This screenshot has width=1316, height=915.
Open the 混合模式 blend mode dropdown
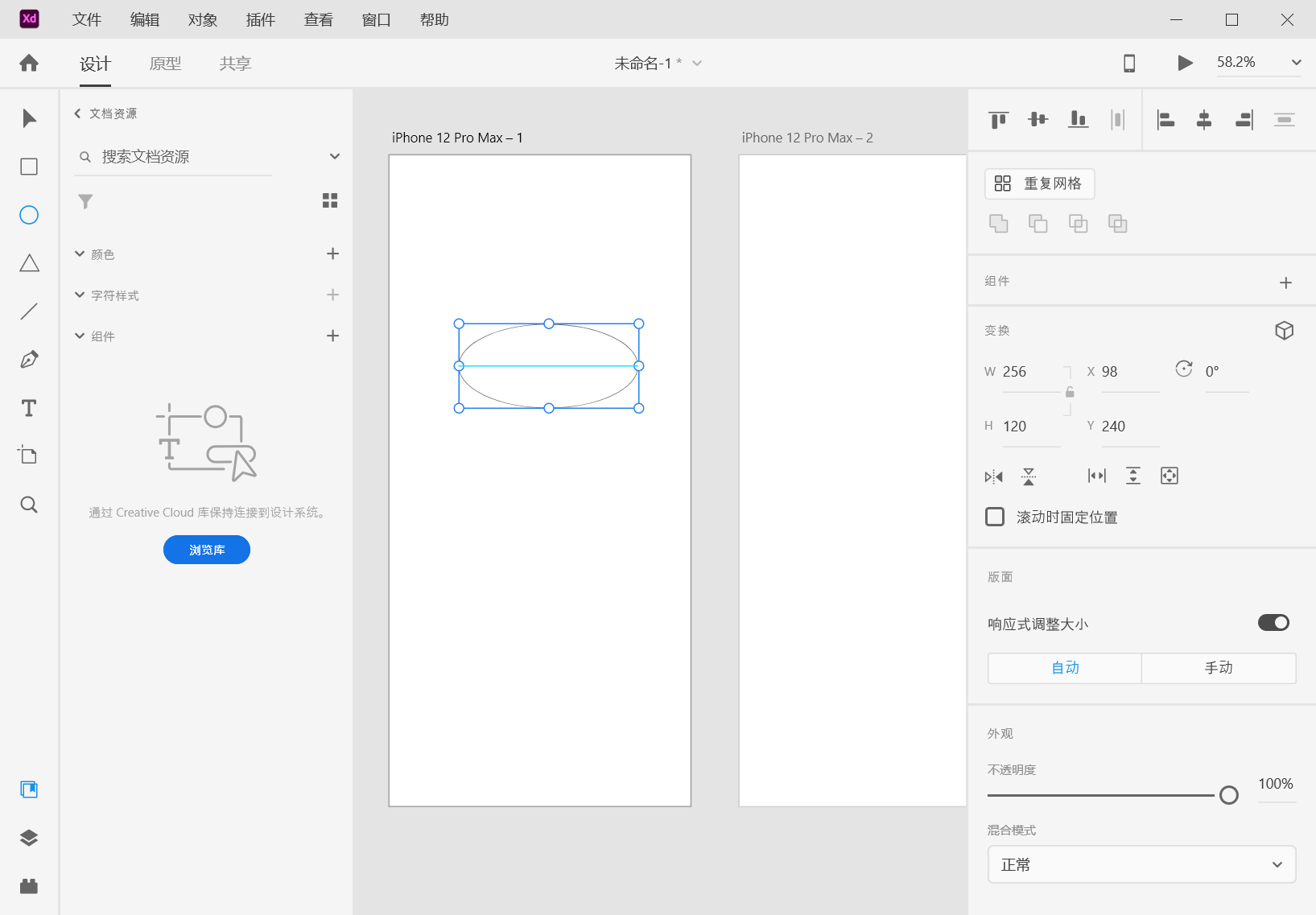(x=1141, y=864)
